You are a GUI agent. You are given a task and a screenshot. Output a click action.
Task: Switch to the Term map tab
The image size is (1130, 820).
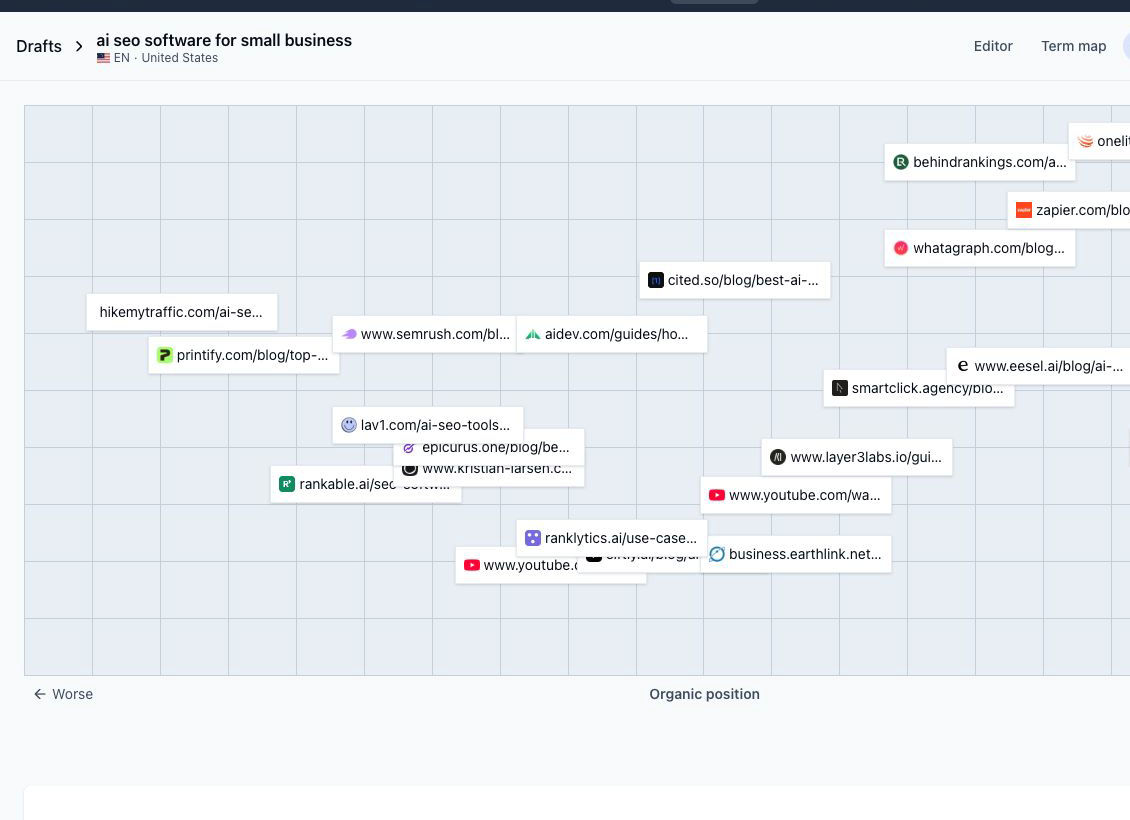1073,46
